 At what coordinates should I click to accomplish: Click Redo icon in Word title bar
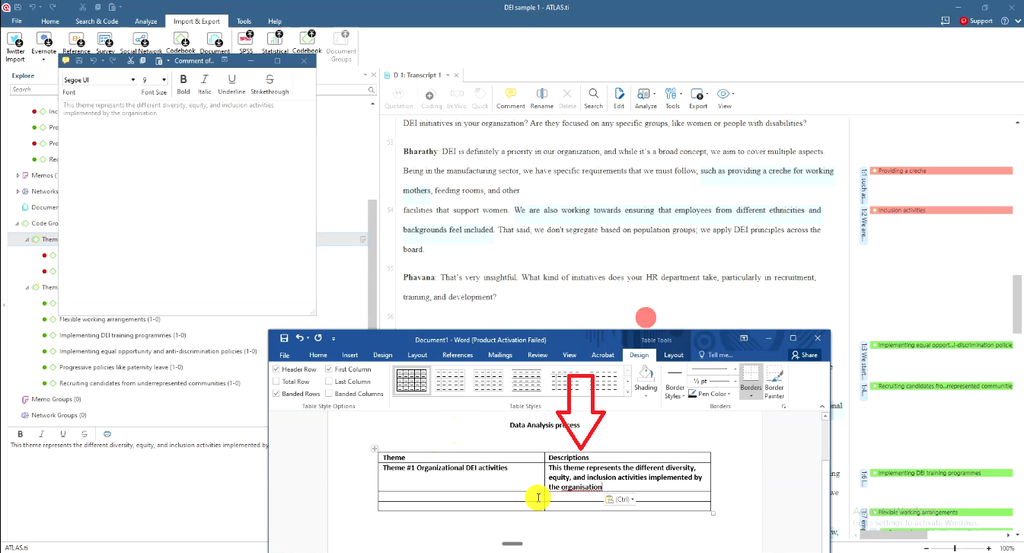point(318,338)
